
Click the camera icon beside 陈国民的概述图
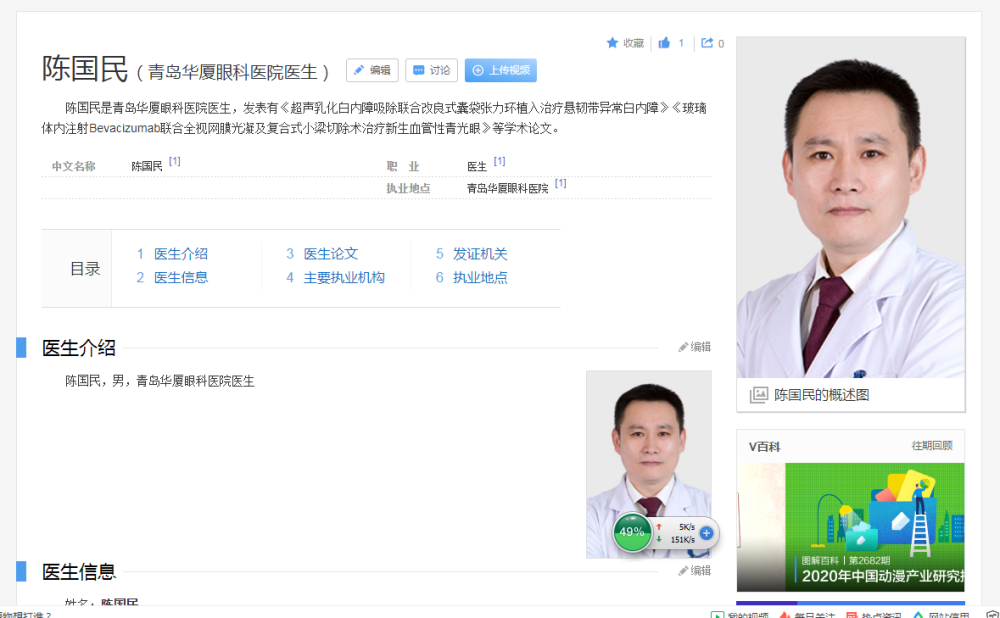tap(757, 395)
